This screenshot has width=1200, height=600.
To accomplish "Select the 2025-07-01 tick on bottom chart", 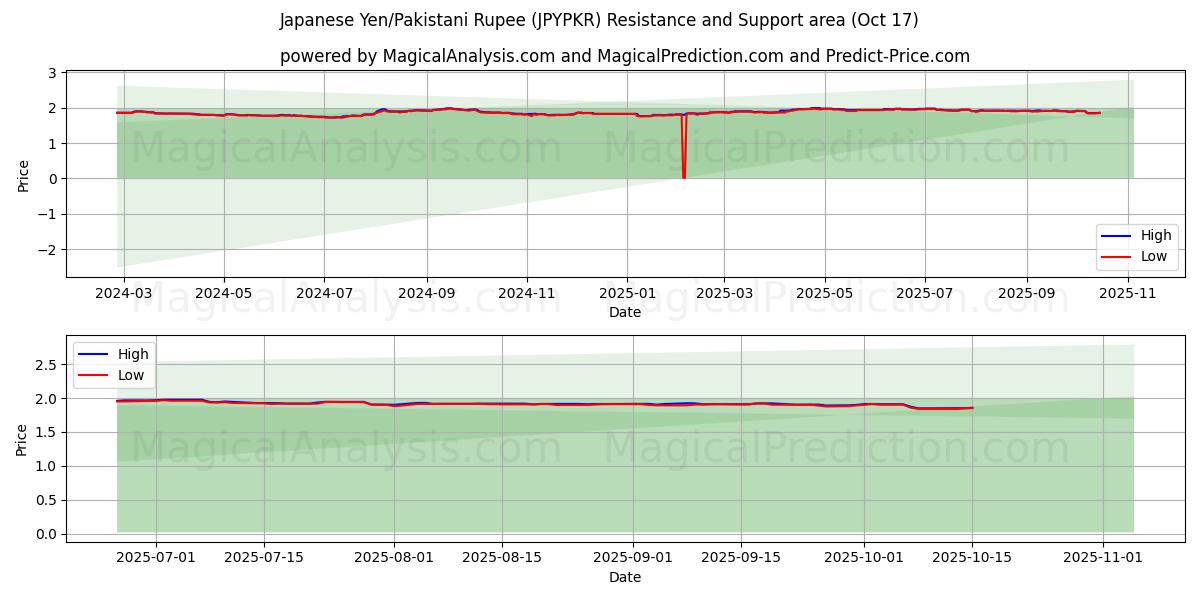I will [x=156, y=557].
